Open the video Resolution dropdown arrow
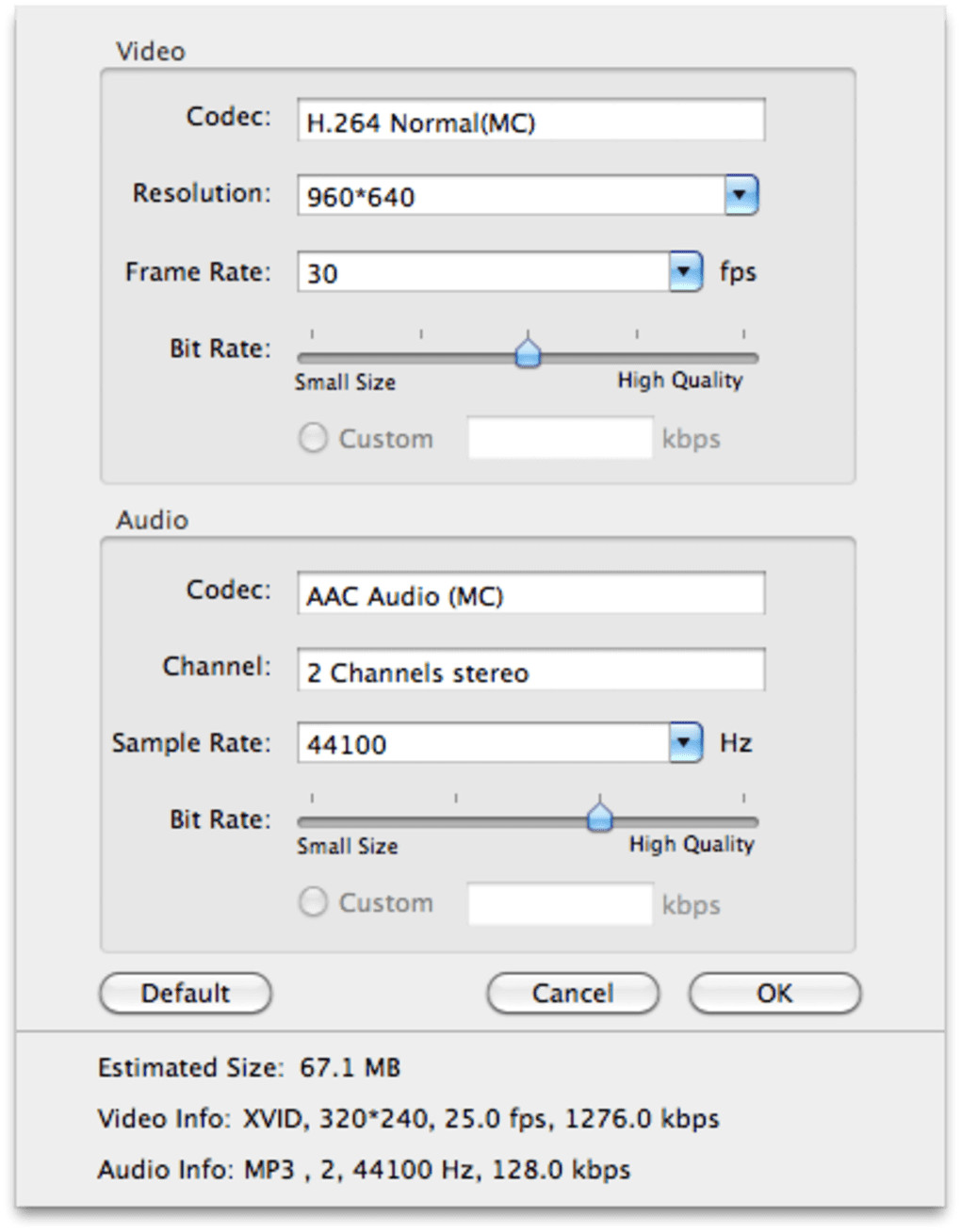 pyautogui.click(x=741, y=196)
